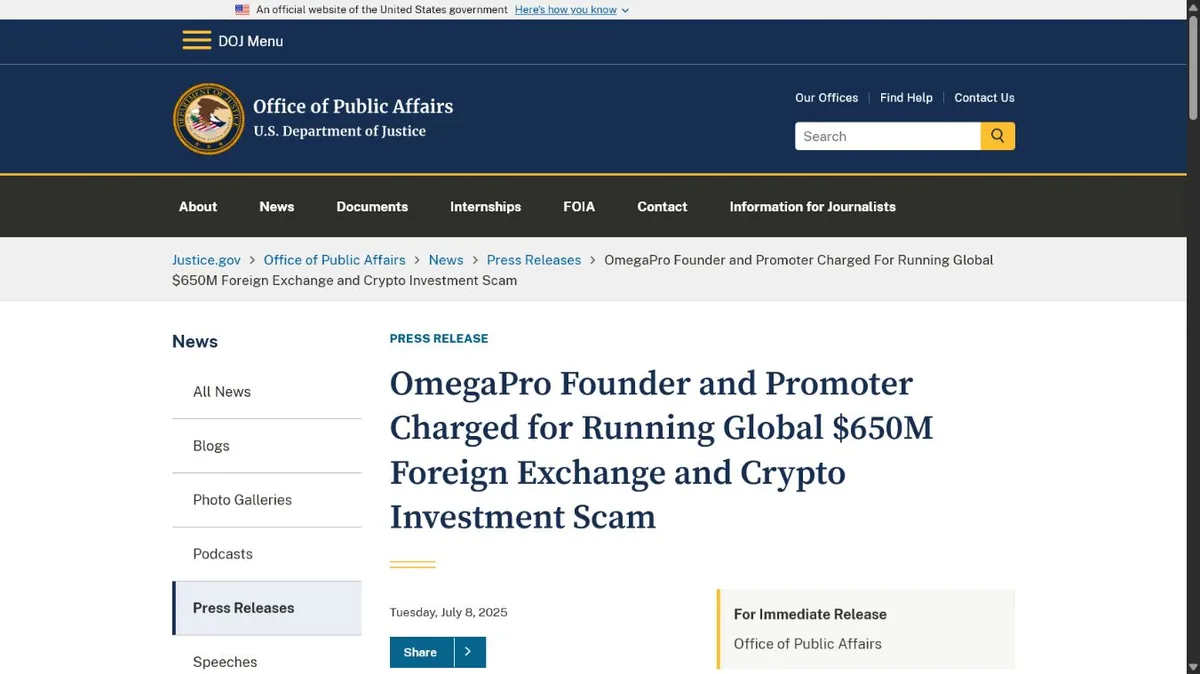The width and height of the screenshot is (1200, 674).
Task: Open the DOJ Menu hamburger icon
Action: coord(196,41)
